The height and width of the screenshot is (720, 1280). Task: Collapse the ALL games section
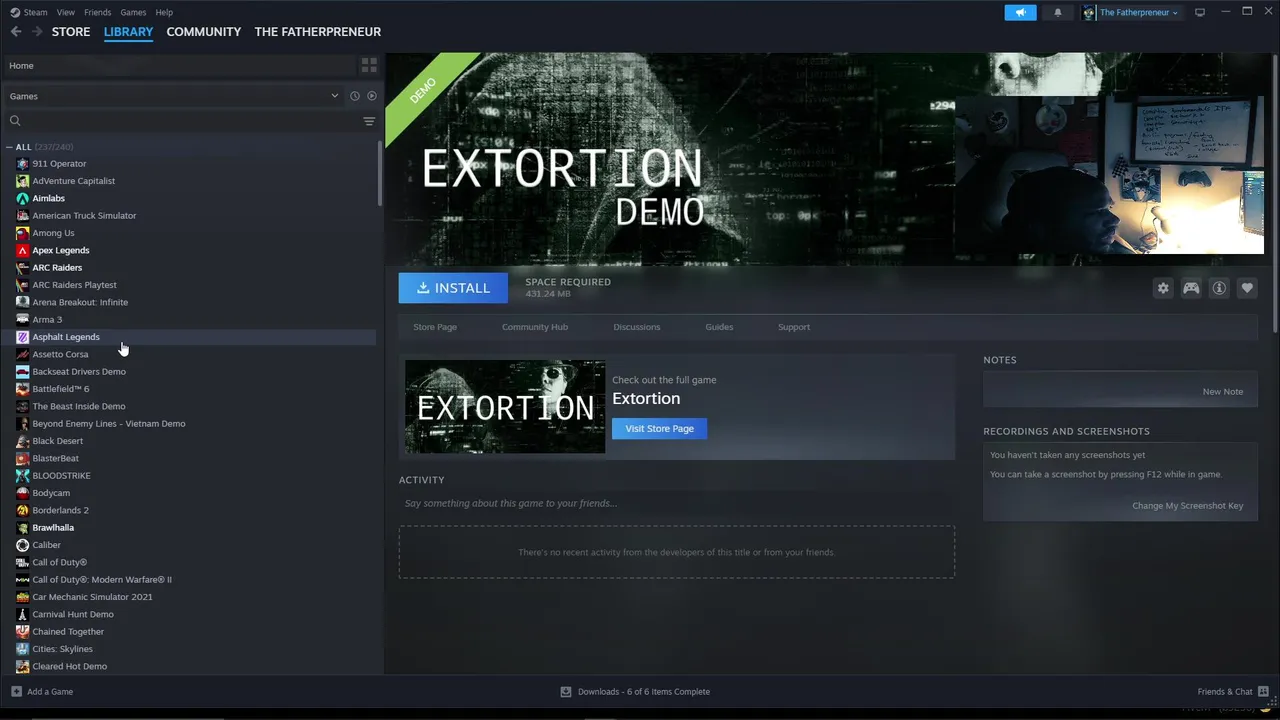click(9, 147)
